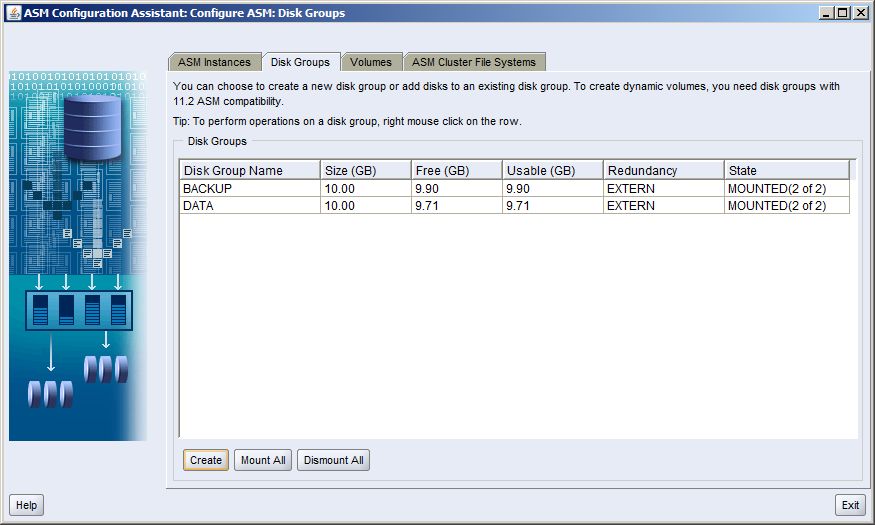Viewport: 875px width, 525px height.
Task: Select the Disk Groups tab
Action: tap(300, 62)
